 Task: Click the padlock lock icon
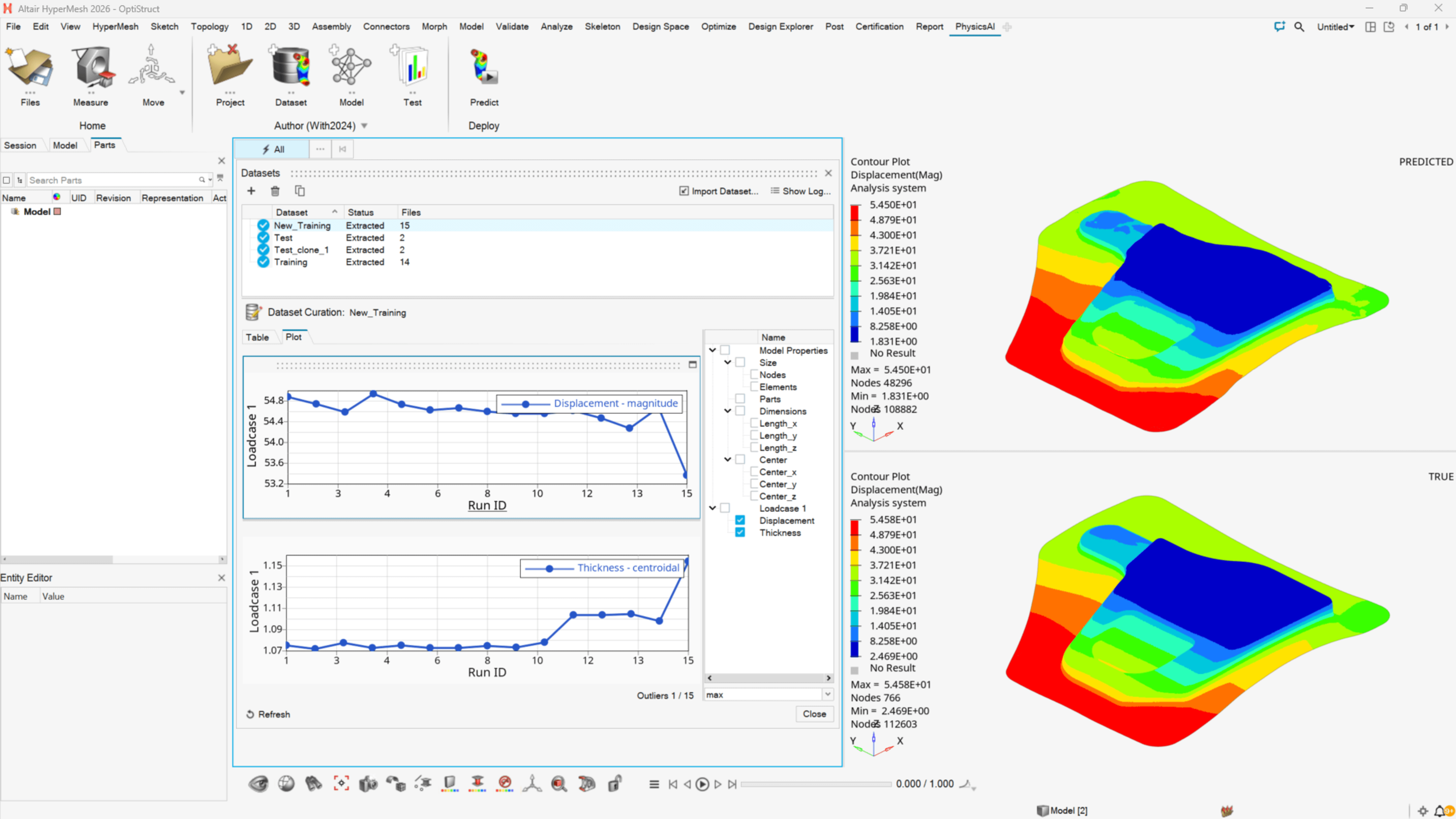[614, 783]
